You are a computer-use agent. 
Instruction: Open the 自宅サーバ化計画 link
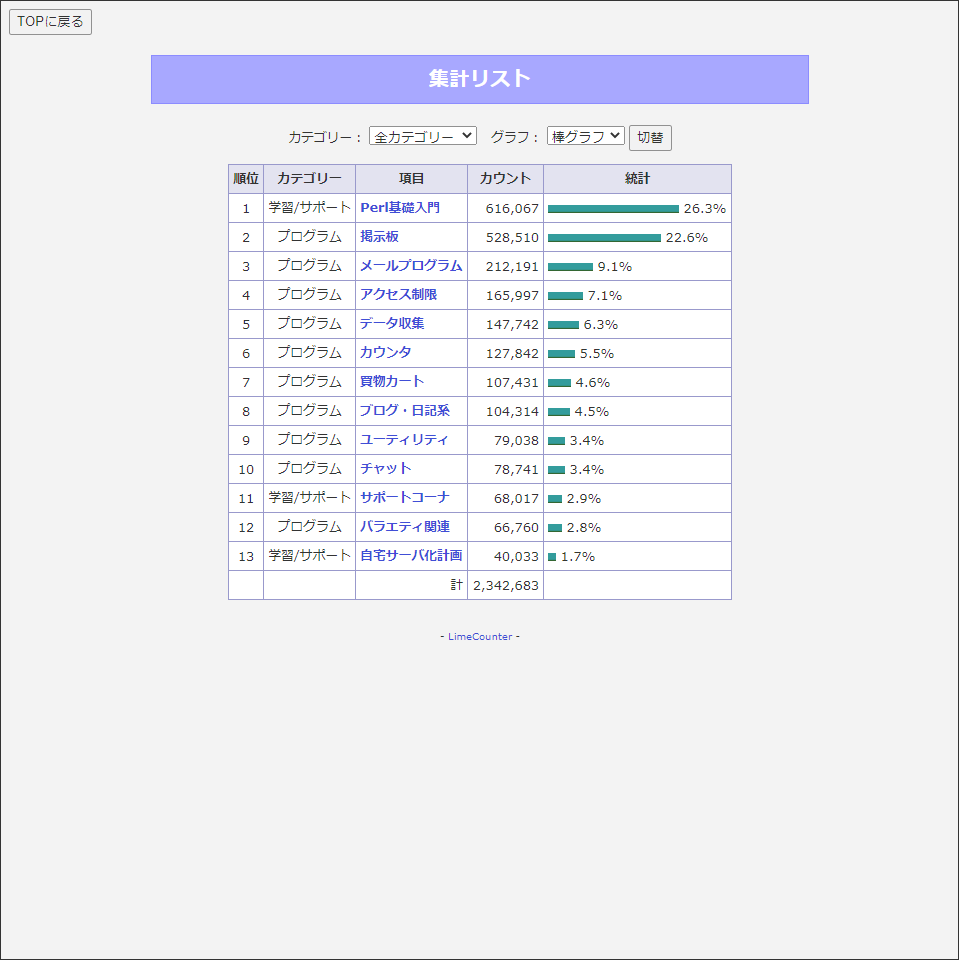(x=410, y=556)
